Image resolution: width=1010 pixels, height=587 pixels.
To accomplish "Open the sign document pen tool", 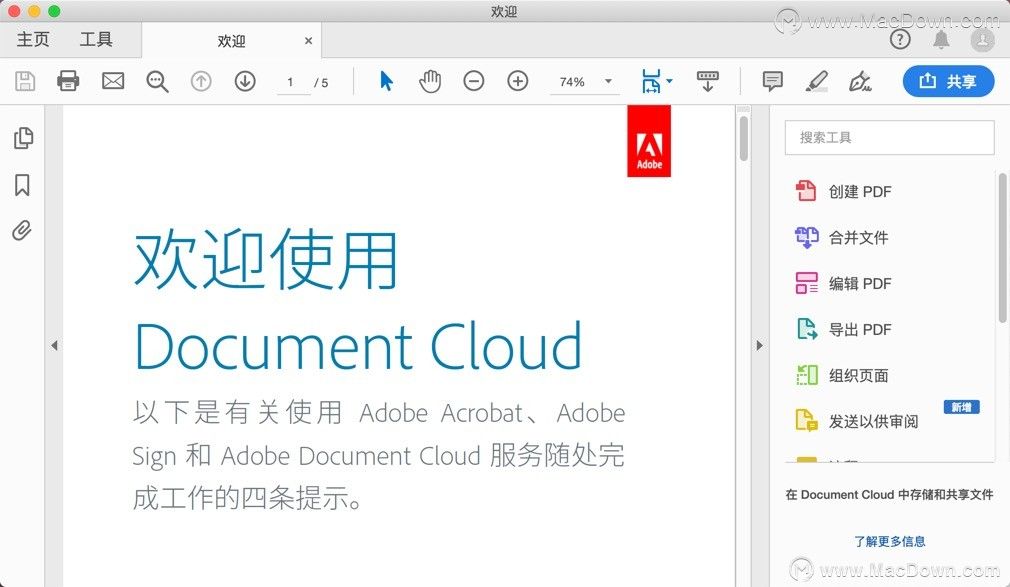I will pos(860,81).
